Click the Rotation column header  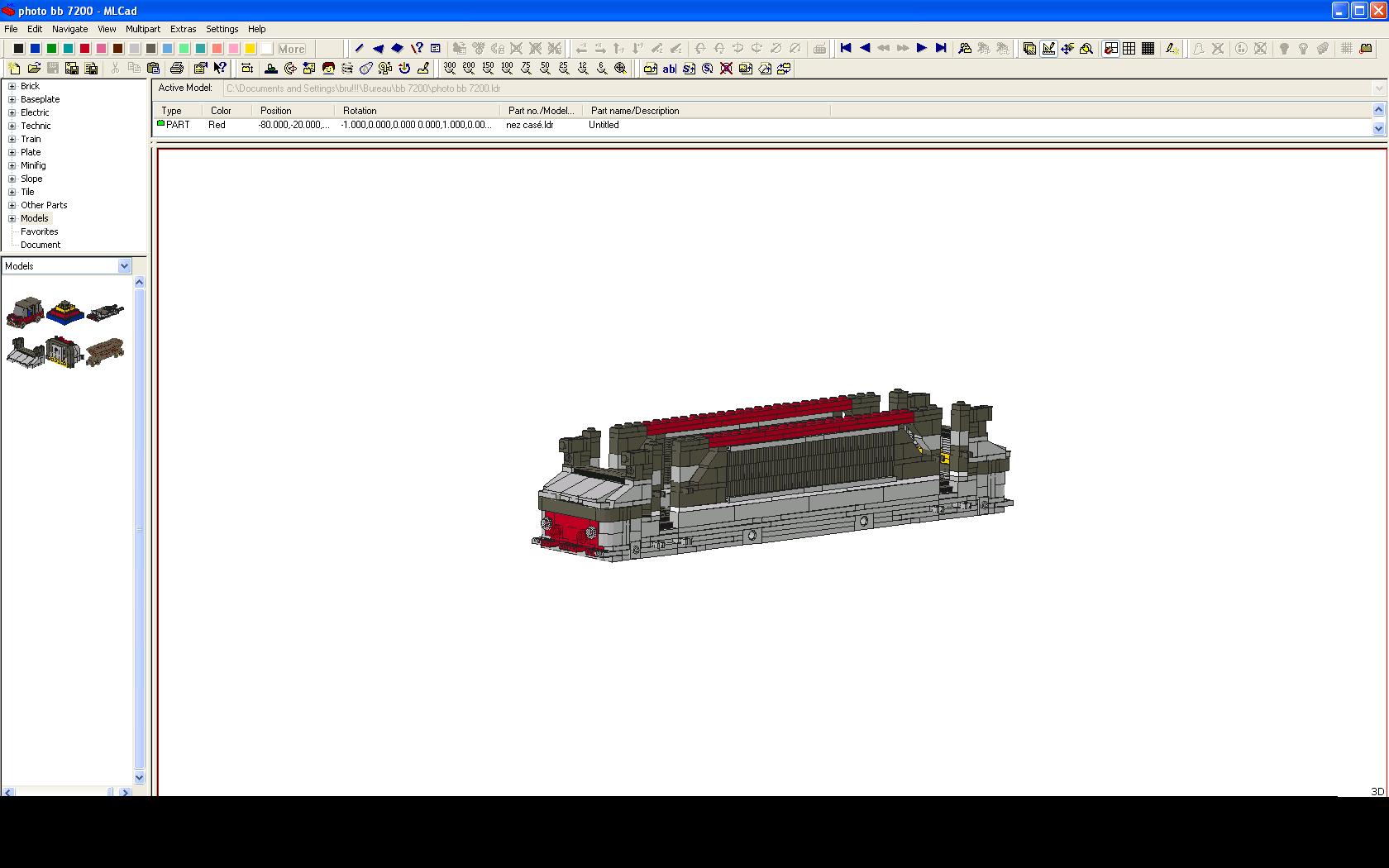tap(417, 111)
